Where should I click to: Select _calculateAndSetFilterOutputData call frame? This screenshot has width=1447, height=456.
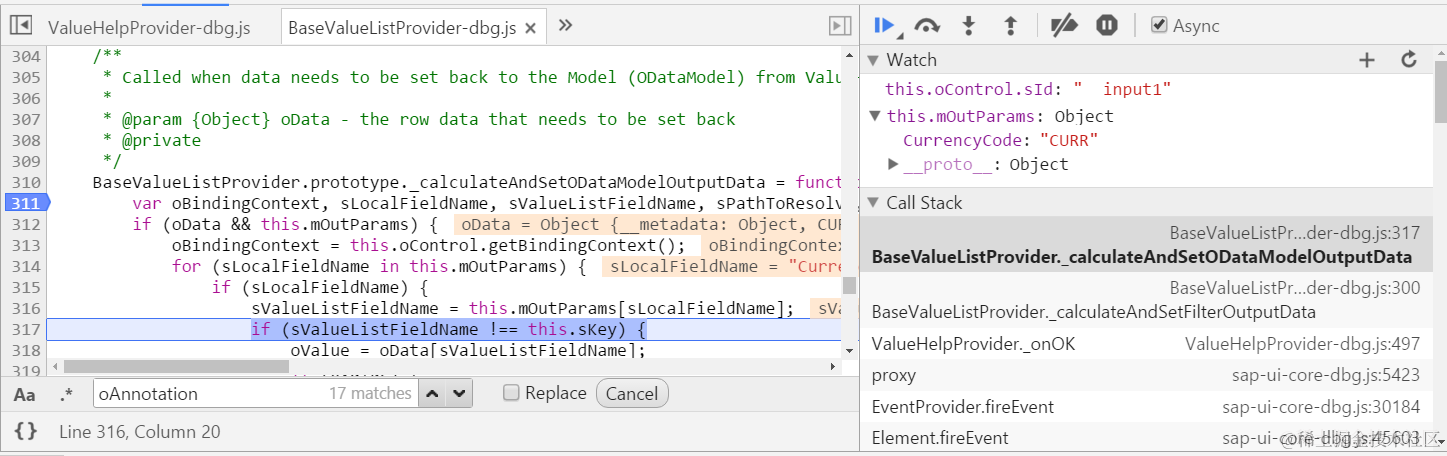(1146, 300)
